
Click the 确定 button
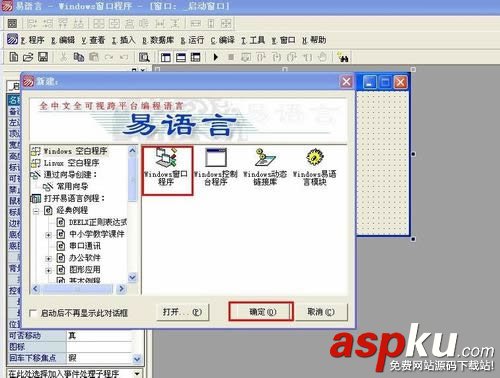pyautogui.click(x=261, y=312)
